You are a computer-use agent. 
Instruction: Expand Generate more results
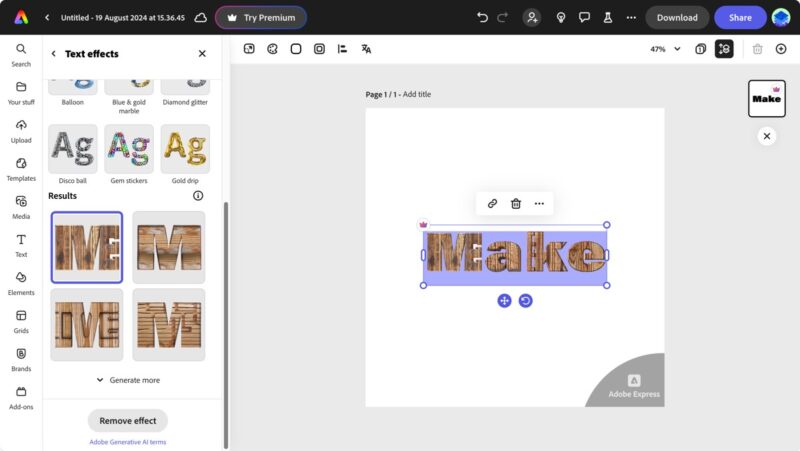click(128, 380)
